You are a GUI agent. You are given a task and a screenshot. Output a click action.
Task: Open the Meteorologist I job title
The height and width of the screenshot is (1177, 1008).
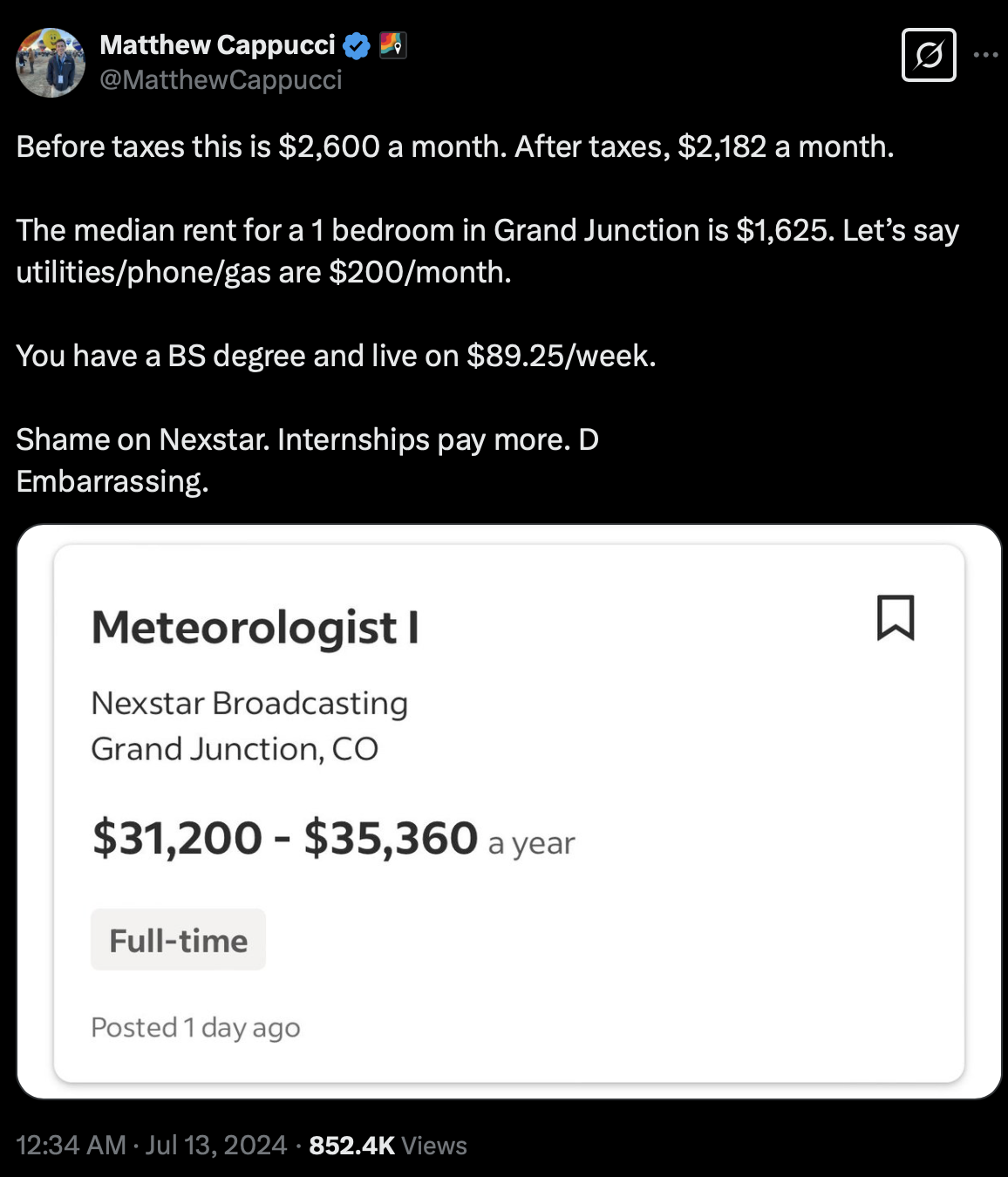pos(255,627)
